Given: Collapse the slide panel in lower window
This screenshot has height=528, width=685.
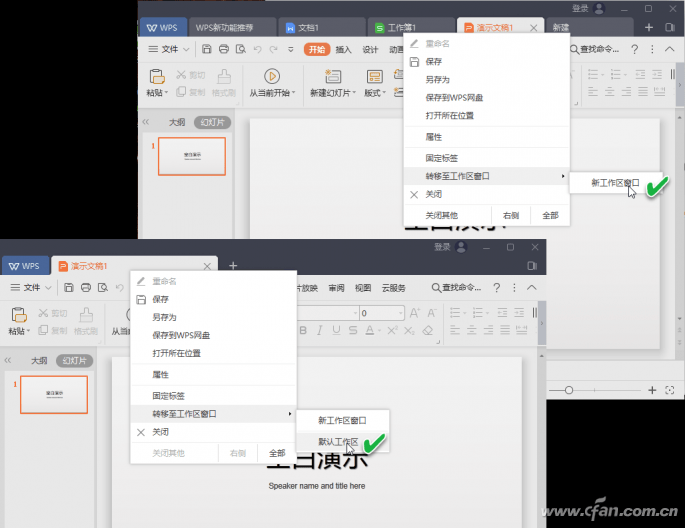Looking at the screenshot, I should 9,361.
